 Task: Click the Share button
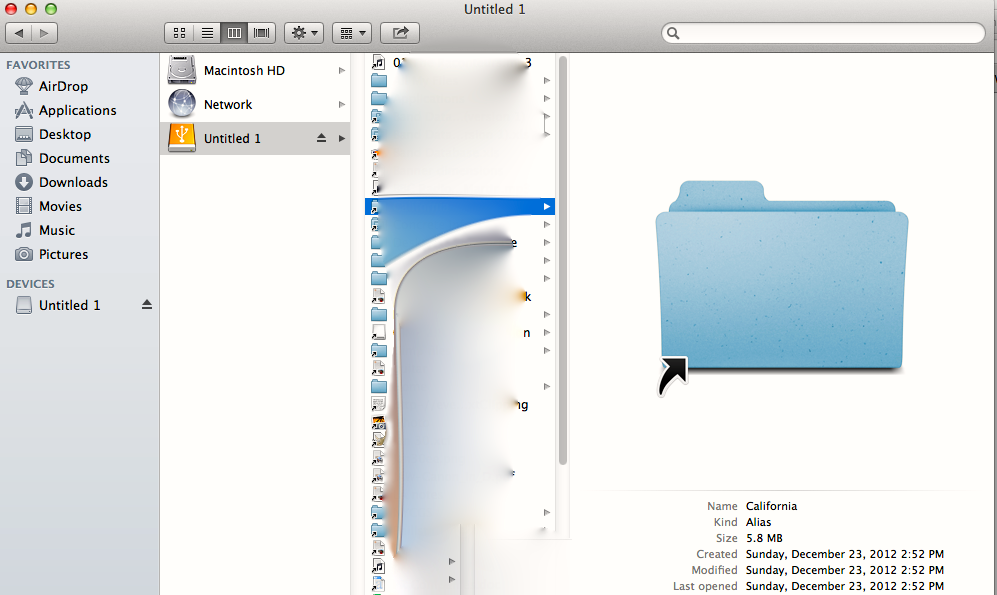[x=399, y=32]
